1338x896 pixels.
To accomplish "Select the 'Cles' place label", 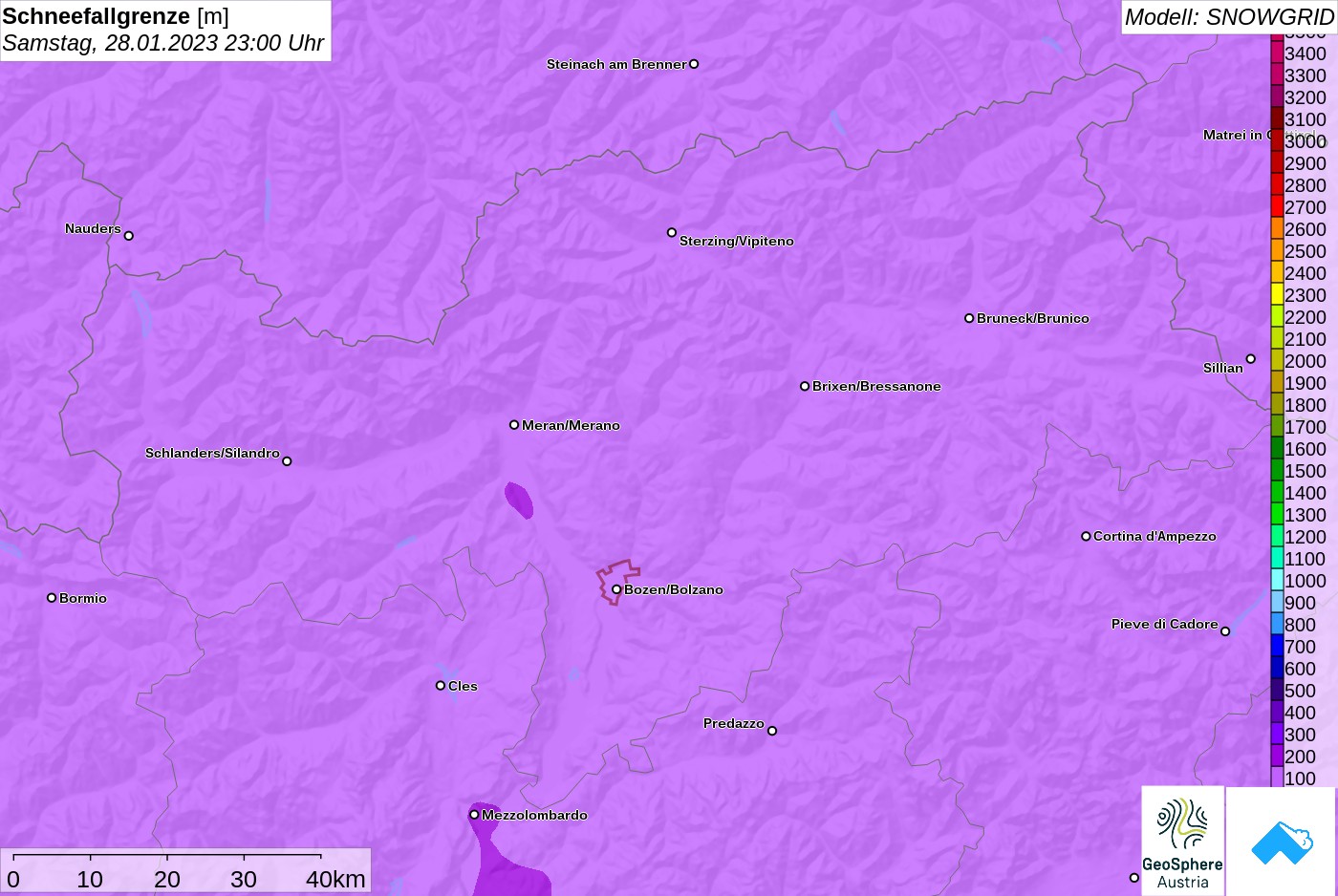I will (463, 686).
